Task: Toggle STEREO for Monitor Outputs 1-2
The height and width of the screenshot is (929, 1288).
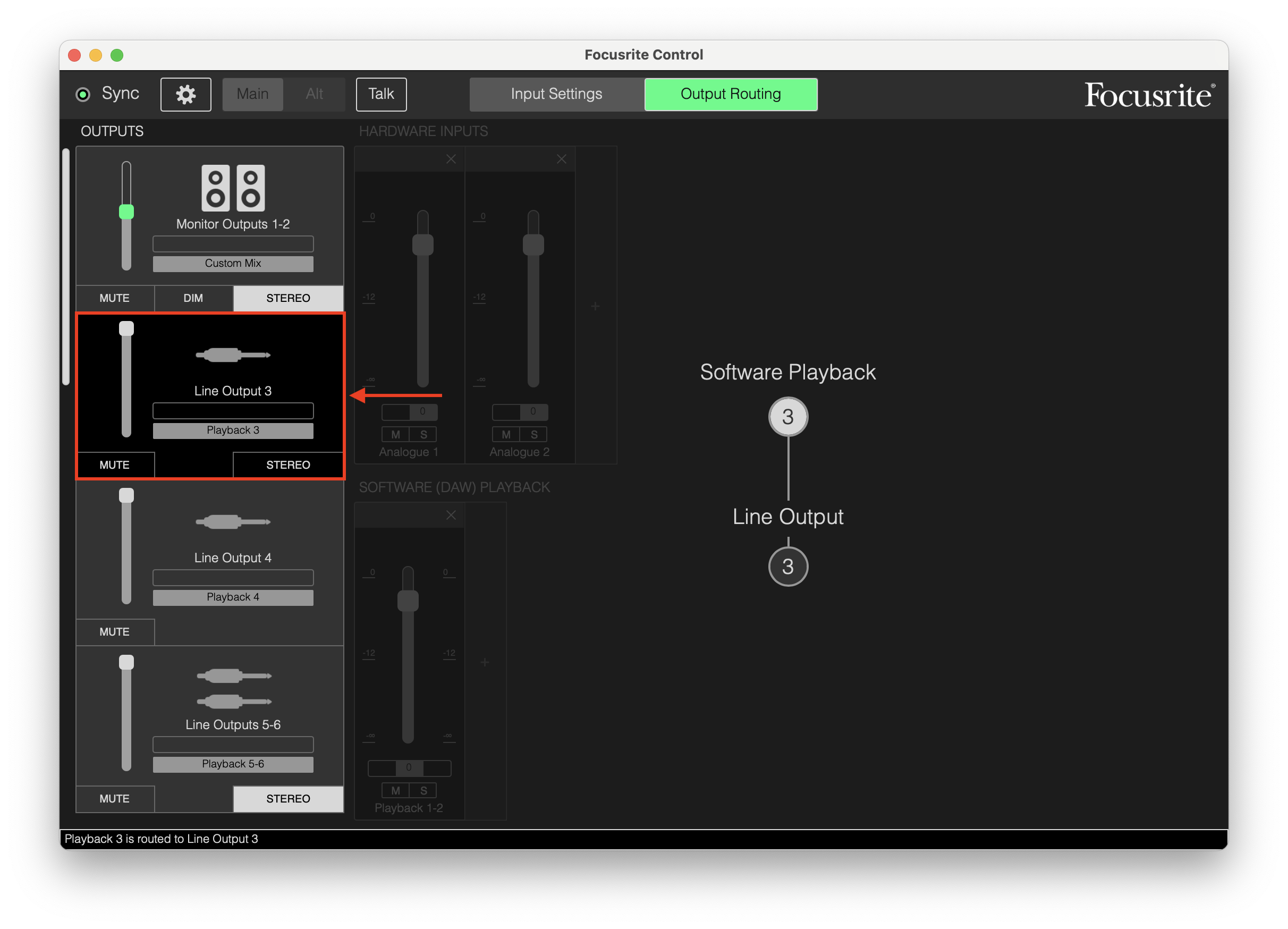Action: click(x=289, y=298)
